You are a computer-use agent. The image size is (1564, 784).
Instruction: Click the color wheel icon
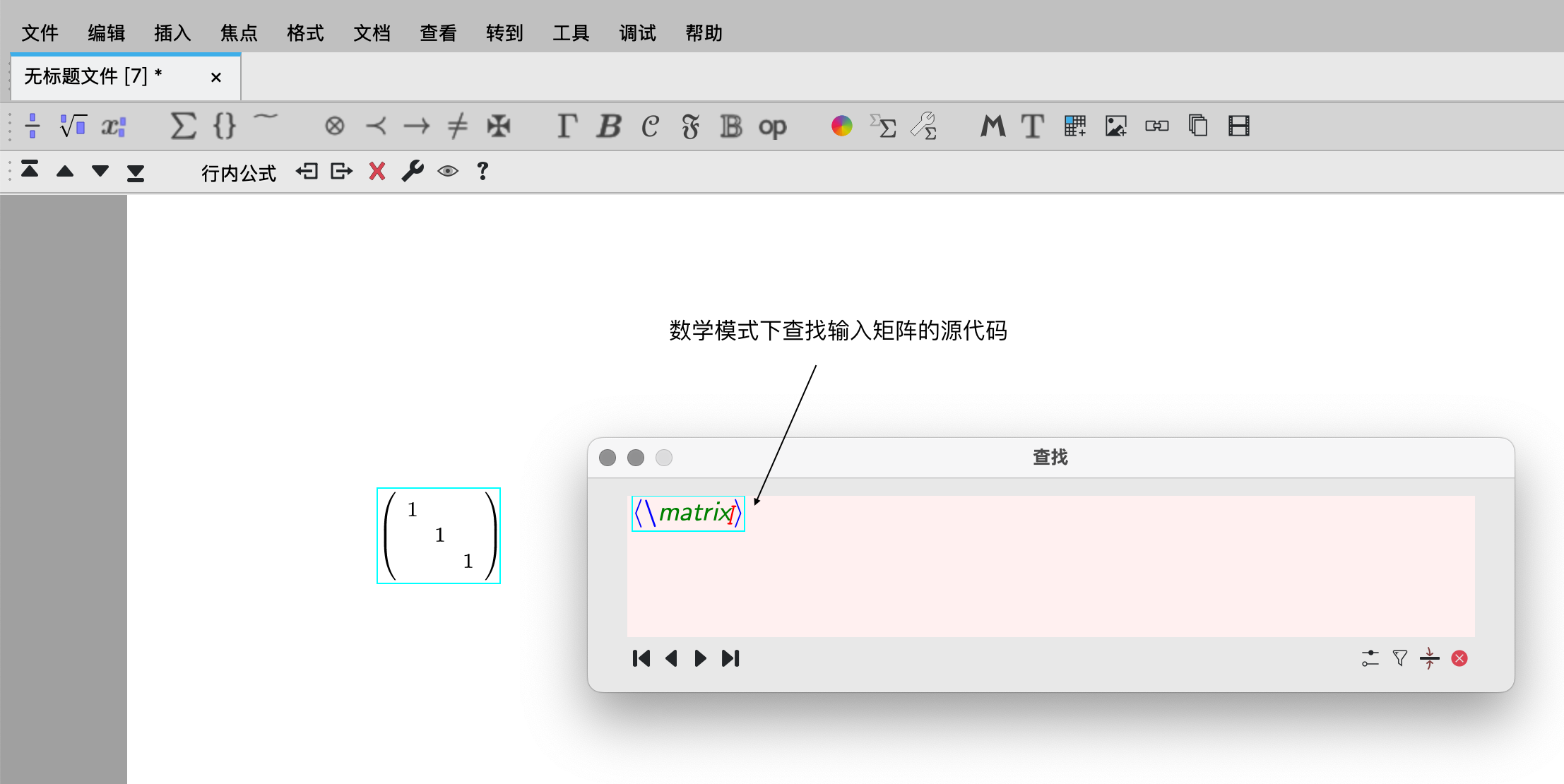pos(841,126)
